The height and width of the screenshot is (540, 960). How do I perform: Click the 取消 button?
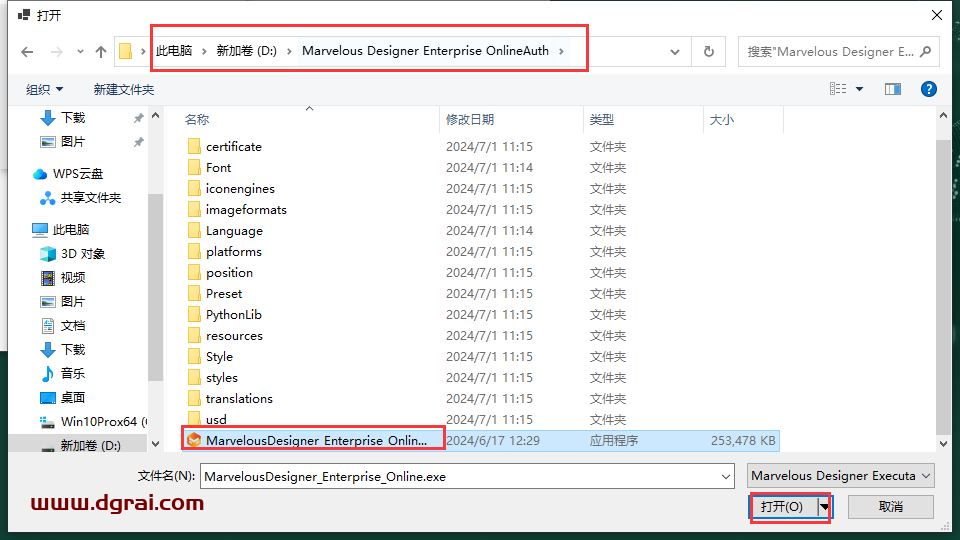click(890, 507)
